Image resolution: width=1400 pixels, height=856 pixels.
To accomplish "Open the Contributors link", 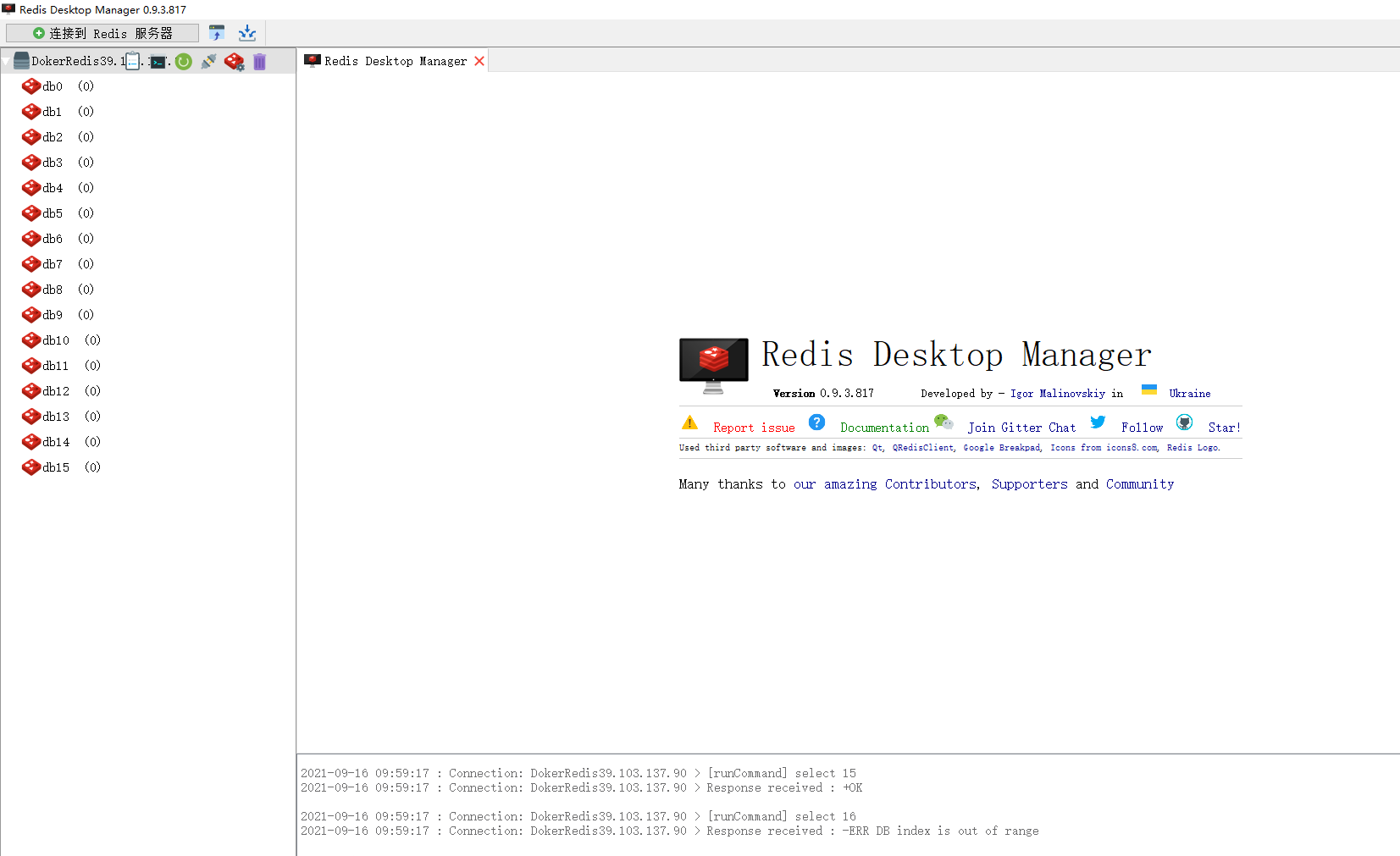I will coord(932,484).
